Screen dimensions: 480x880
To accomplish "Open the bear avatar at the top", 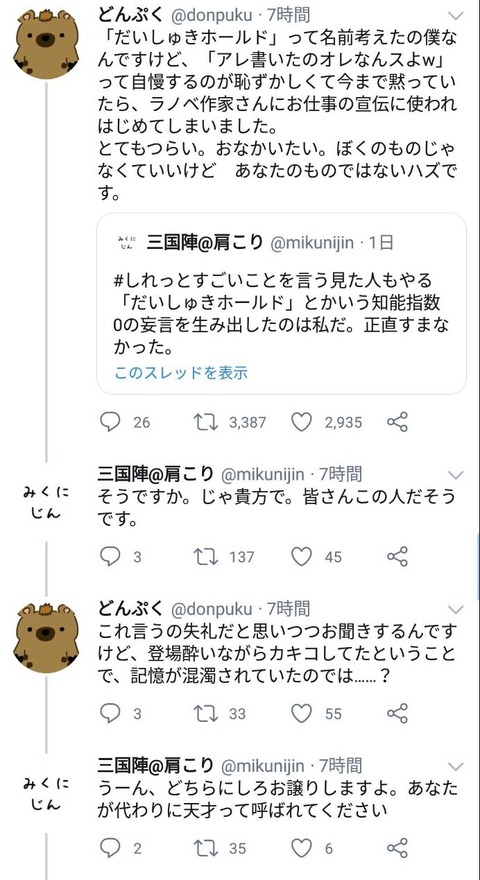I will pos(46,44).
